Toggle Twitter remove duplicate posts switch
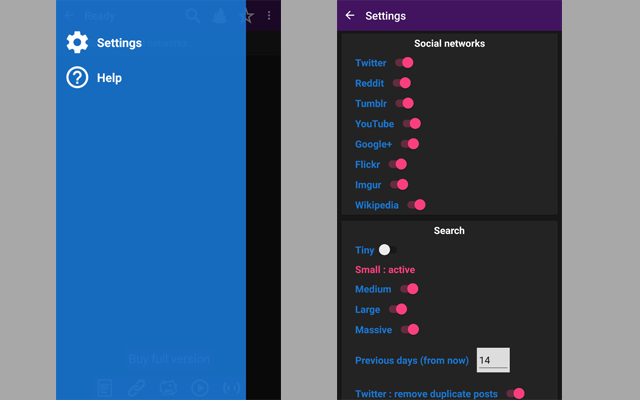This screenshot has width=640, height=400. (515, 394)
